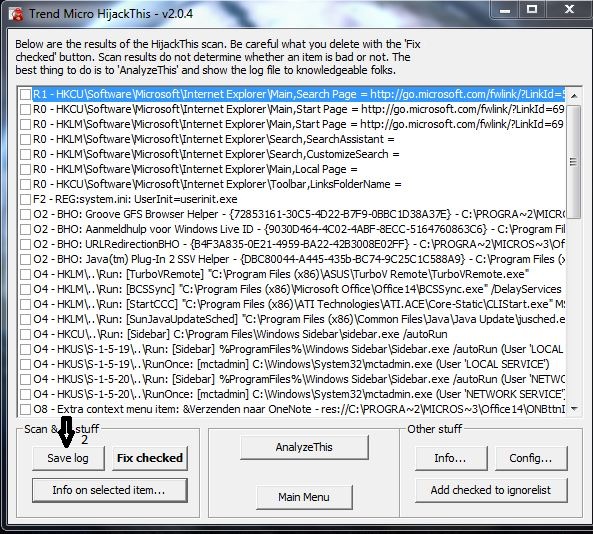Tick the TurboVRemote Run entry checkbox
593x534 pixels.
point(25,274)
